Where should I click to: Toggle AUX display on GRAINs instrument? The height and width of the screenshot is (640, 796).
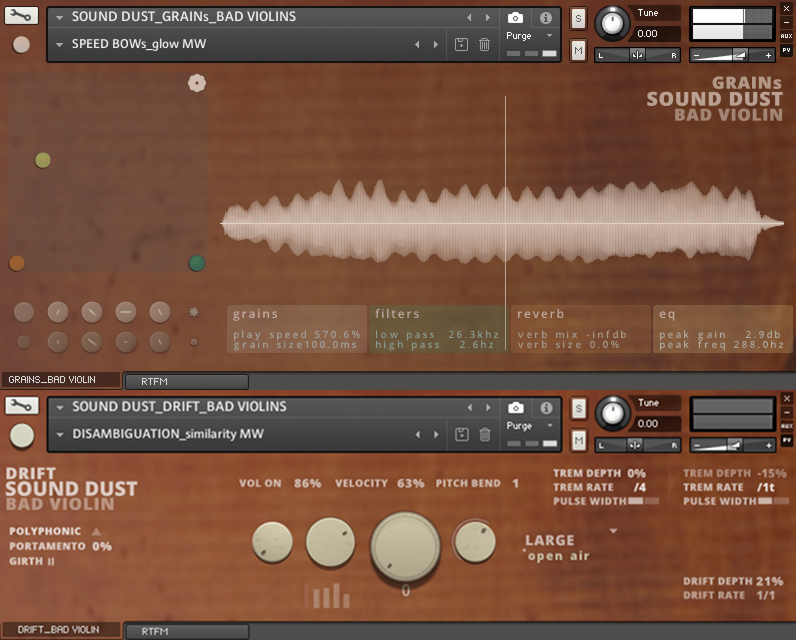(786, 36)
